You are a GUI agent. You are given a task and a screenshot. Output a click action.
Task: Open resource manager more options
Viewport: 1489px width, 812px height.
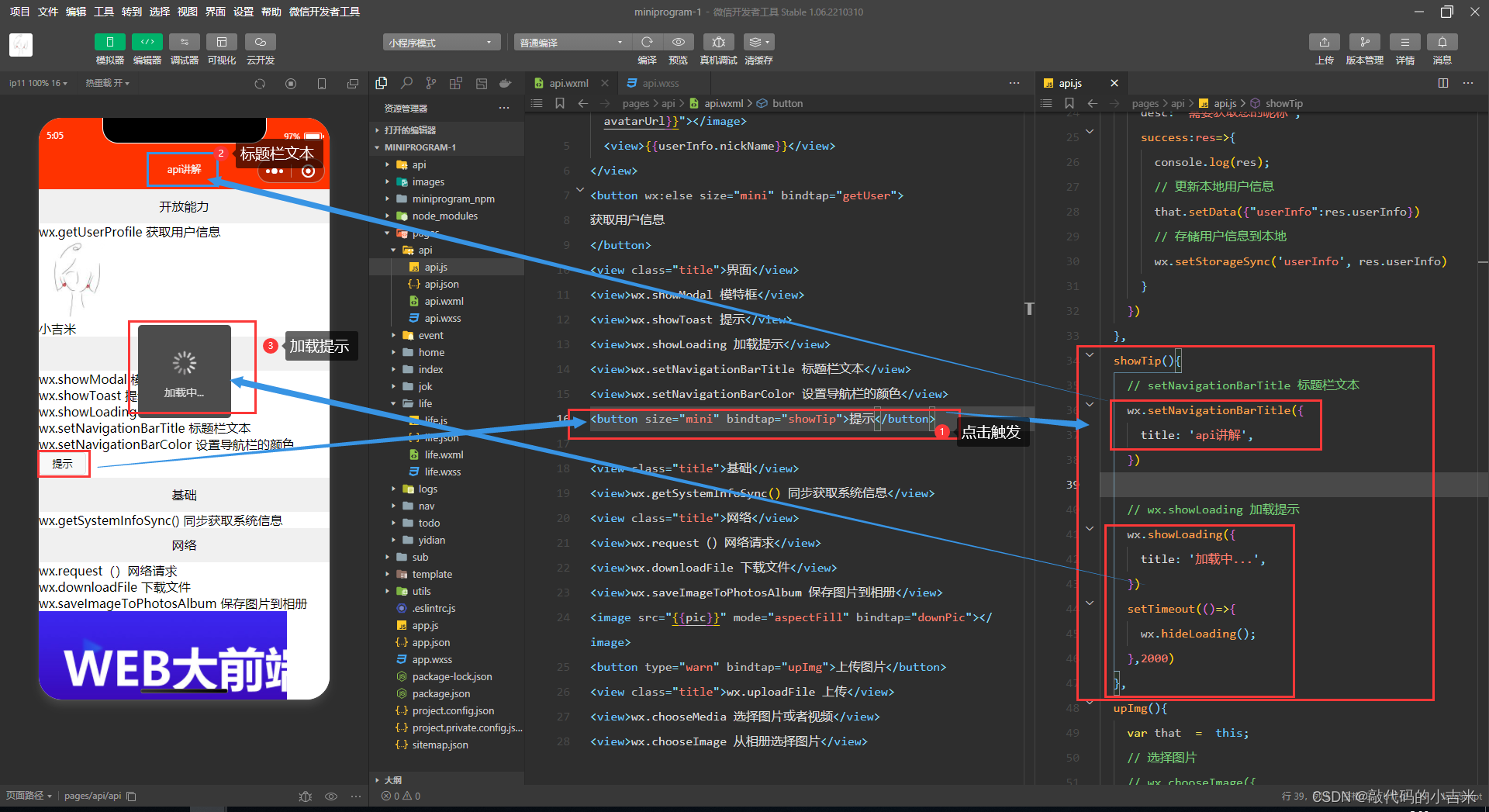click(x=504, y=108)
